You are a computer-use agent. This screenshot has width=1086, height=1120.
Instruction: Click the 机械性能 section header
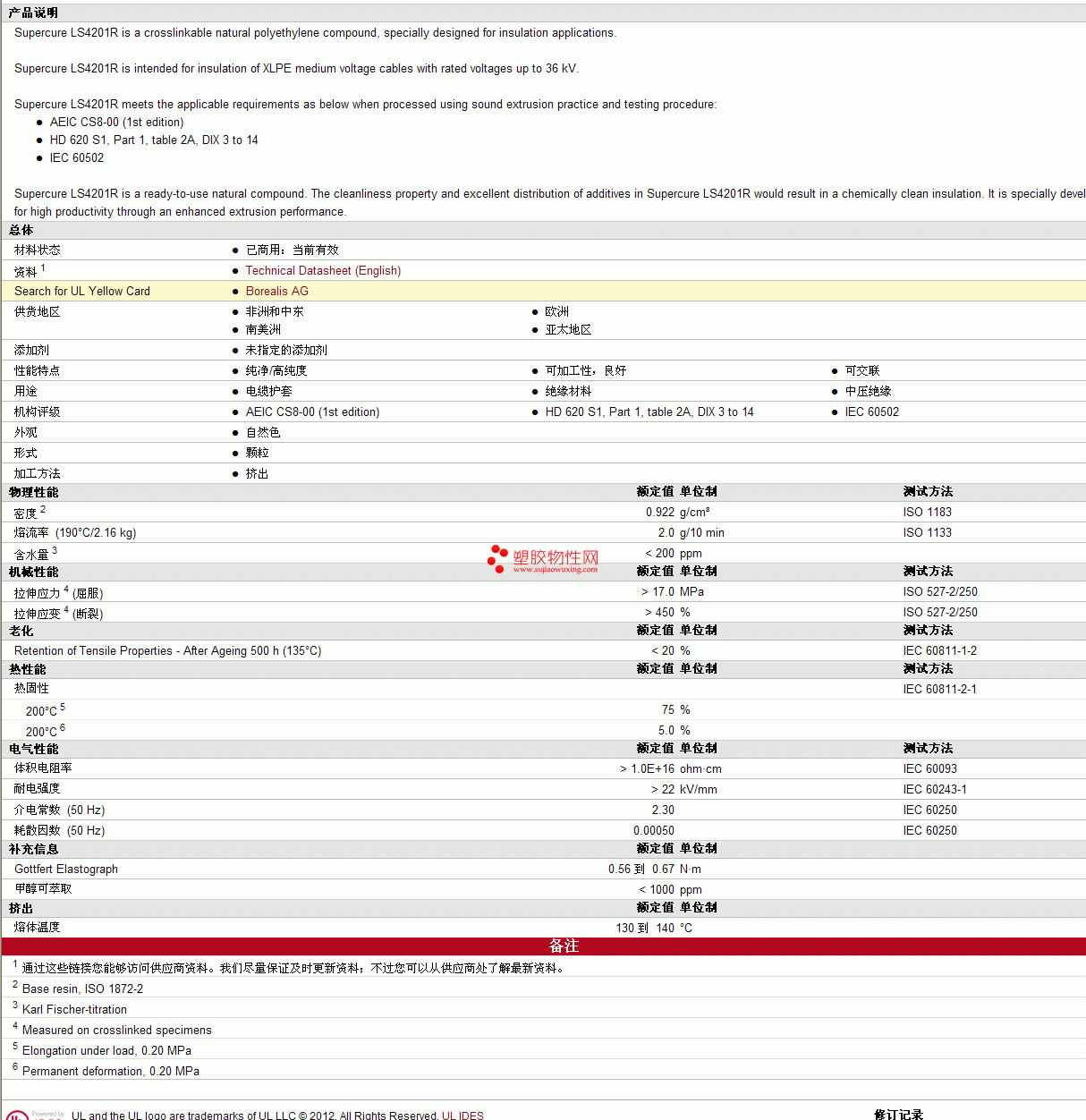click(x=34, y=572)
